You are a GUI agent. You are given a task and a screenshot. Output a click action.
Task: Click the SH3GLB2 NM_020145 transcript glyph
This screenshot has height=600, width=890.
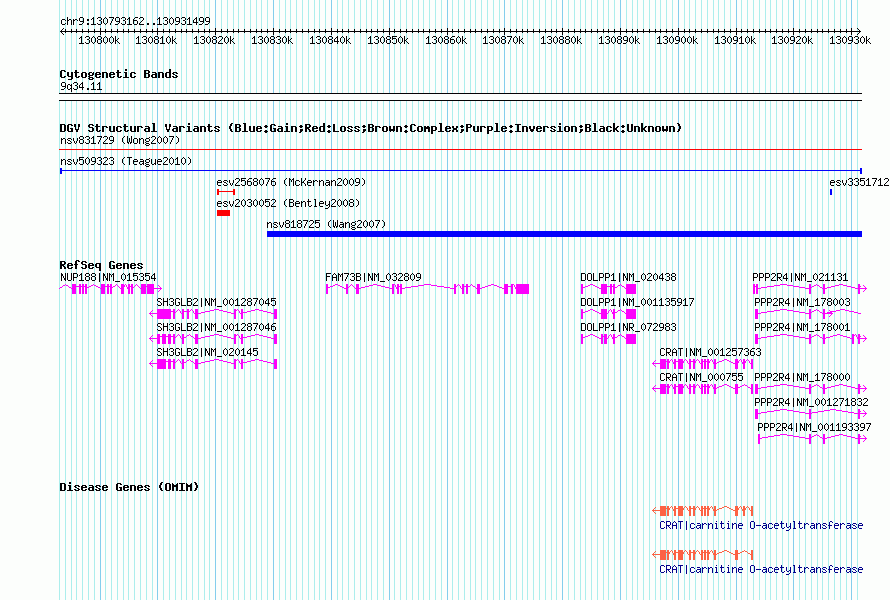pyautogui.click(x=213, y=364)
